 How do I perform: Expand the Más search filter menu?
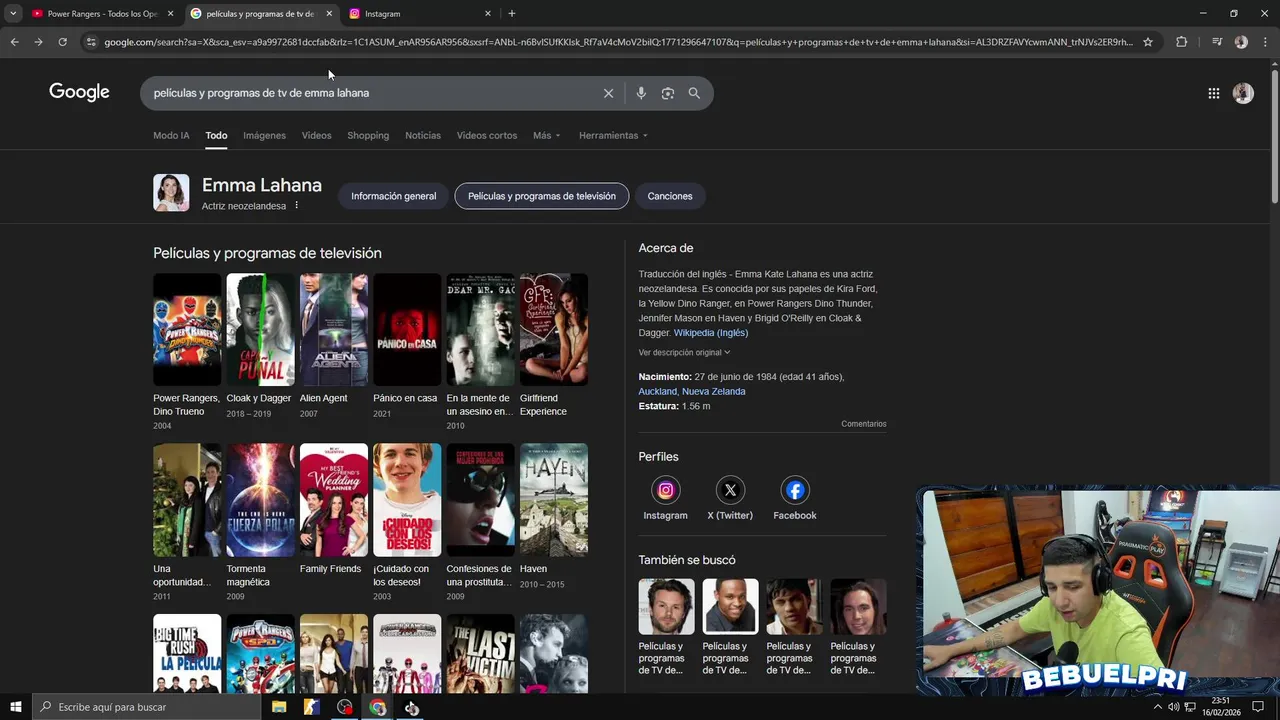[x=547, y=136]
